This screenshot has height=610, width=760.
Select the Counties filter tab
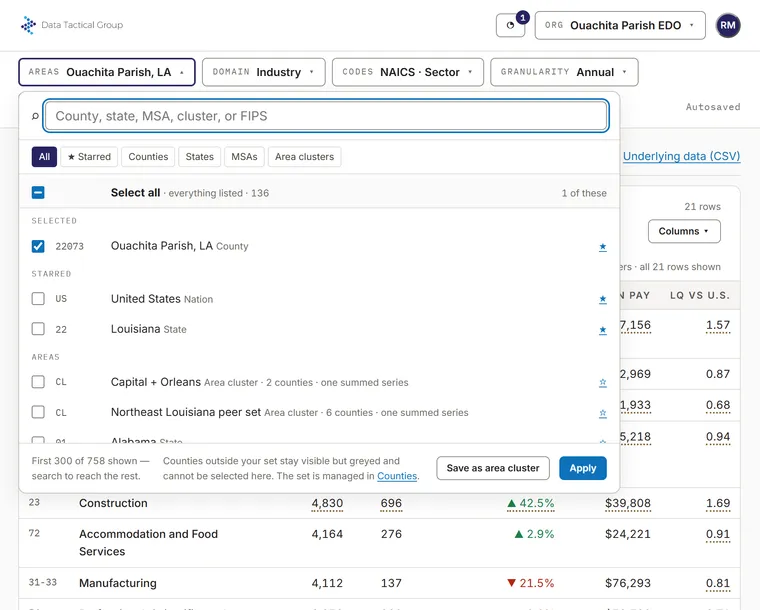coord(148,157)
